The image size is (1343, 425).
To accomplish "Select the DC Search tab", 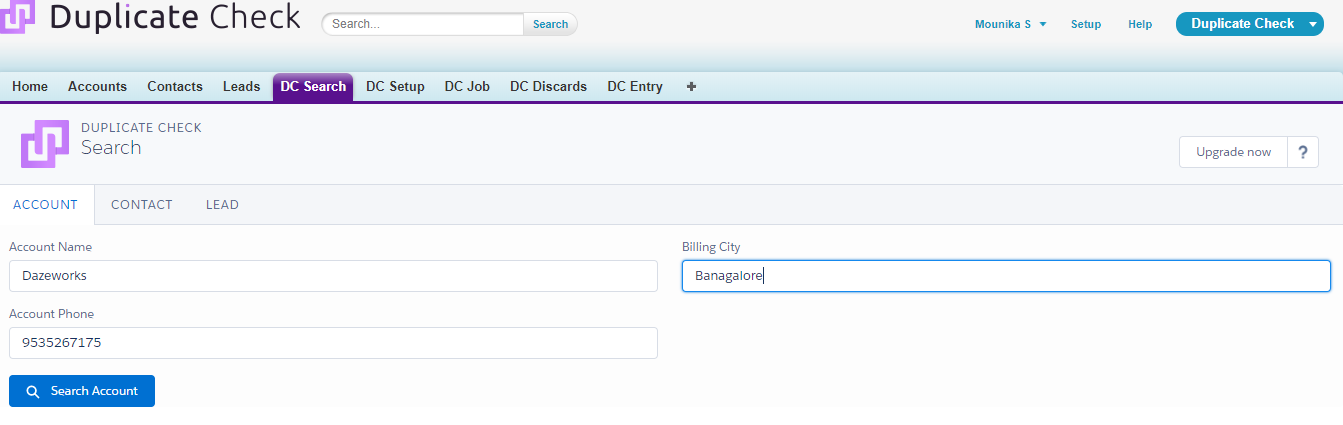I will click(313, 87).
